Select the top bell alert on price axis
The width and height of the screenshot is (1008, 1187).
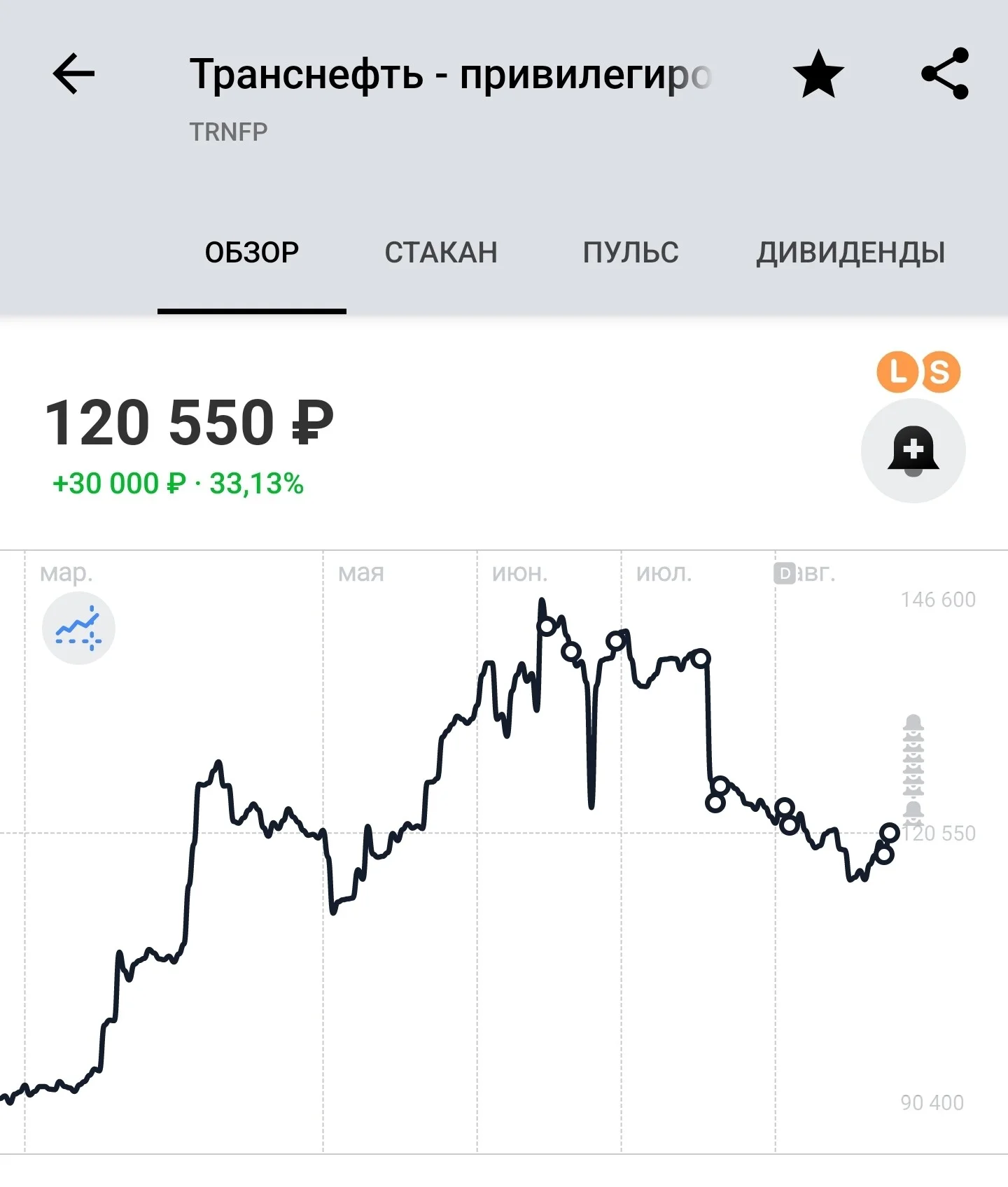913,722
